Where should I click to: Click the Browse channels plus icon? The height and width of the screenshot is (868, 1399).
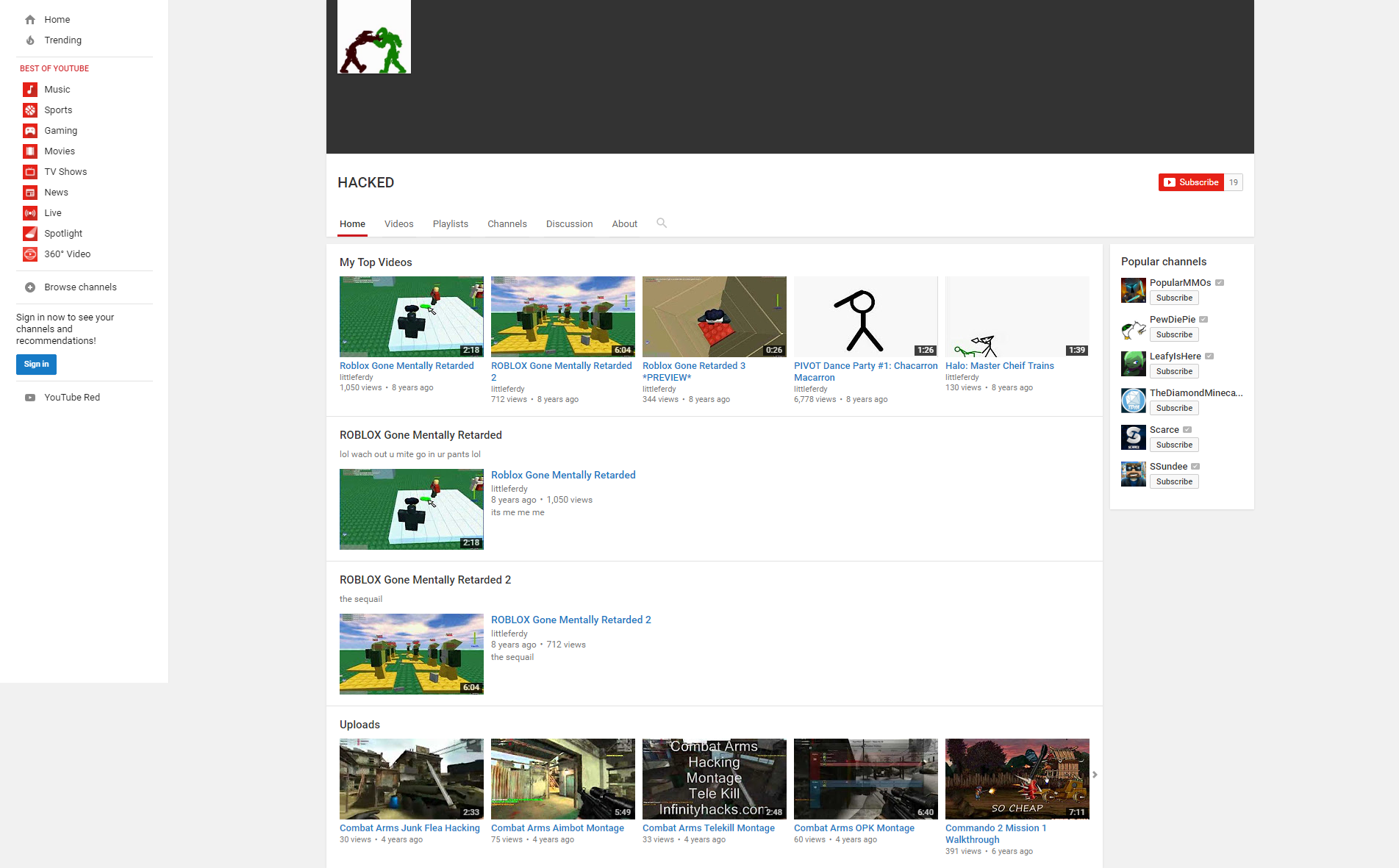[x=30, y=287]
